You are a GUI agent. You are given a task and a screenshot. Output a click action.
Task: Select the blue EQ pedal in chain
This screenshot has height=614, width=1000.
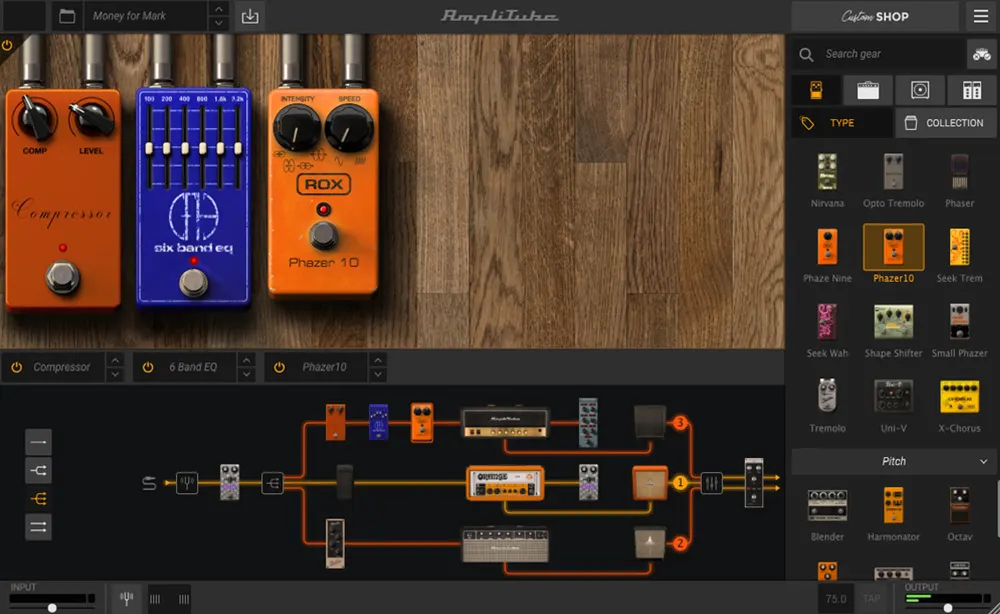378,421
